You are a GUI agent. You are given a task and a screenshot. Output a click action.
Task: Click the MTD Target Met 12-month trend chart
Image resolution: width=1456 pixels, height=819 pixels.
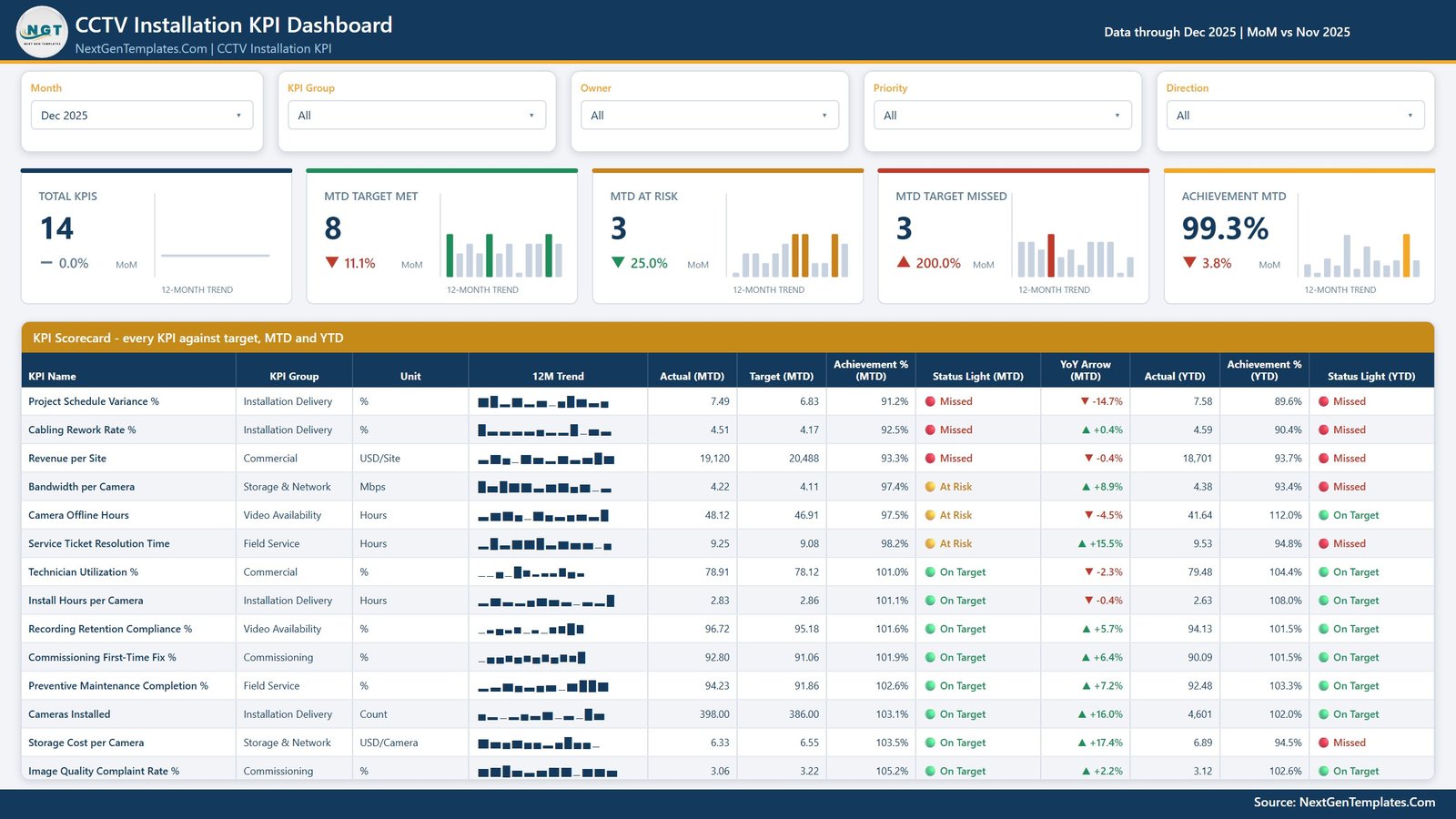(504, 255)
